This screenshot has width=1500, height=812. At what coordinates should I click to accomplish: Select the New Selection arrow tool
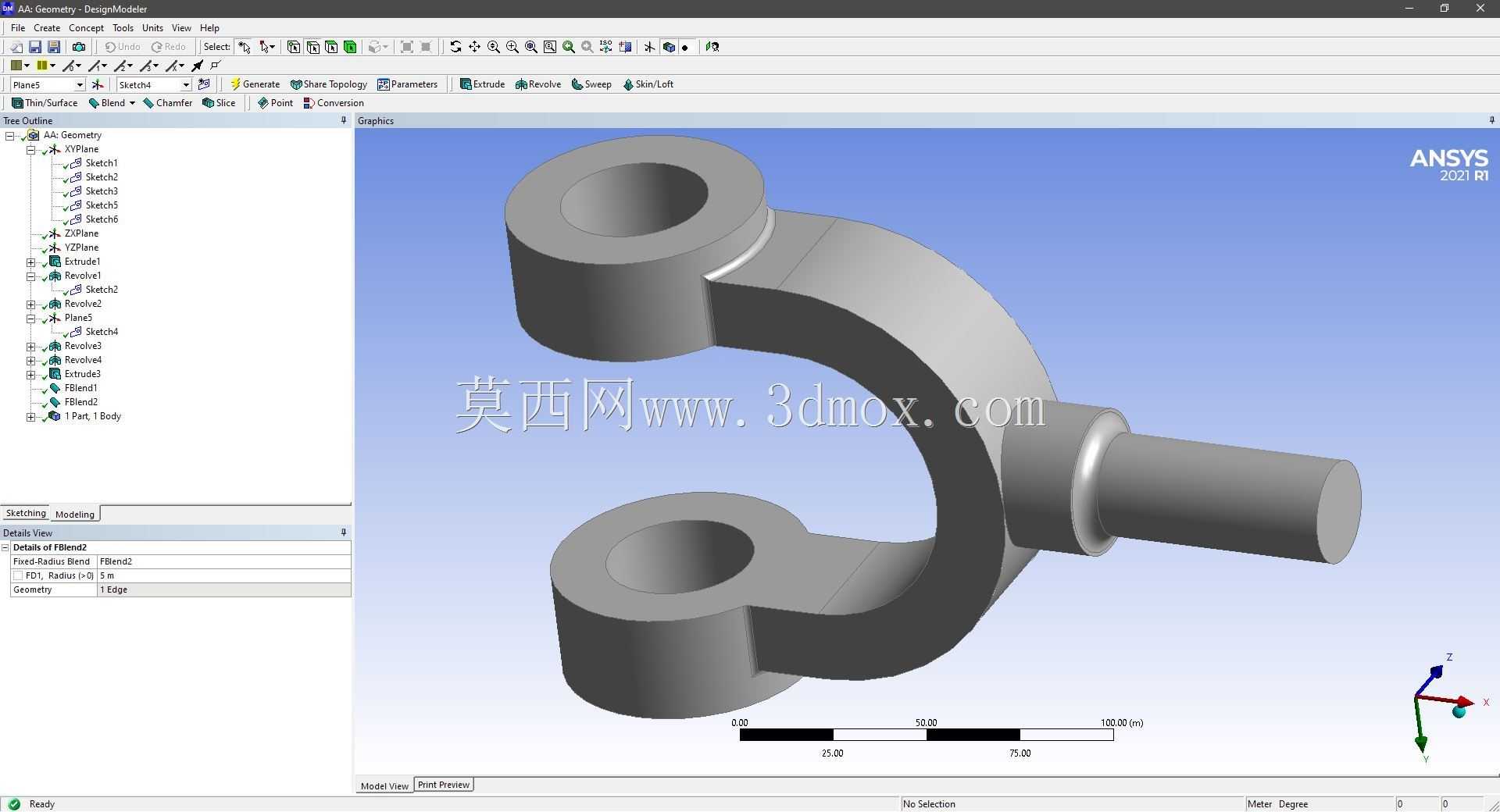point(245,47)
